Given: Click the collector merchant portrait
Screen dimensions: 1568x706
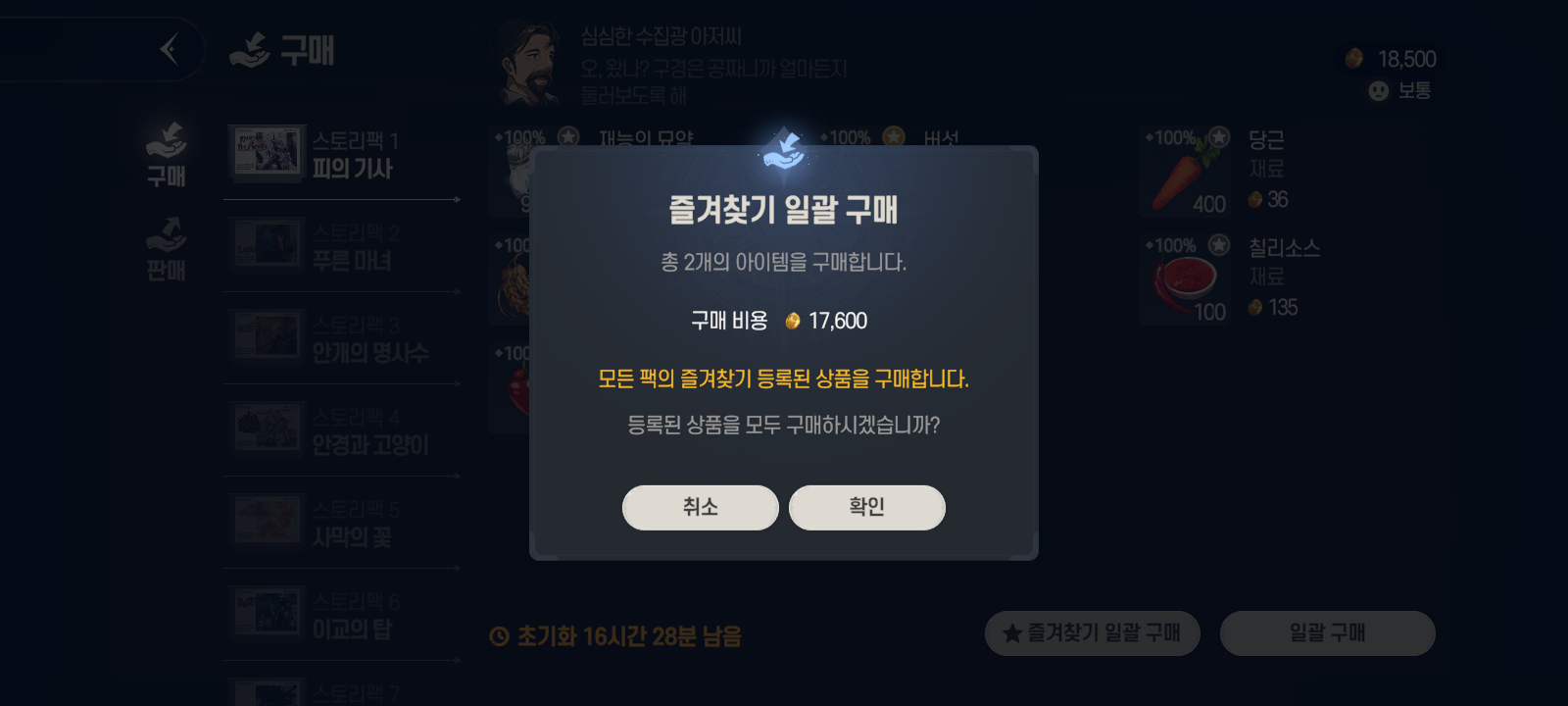Looking at the screenshot, I should (x=527, y=63).
